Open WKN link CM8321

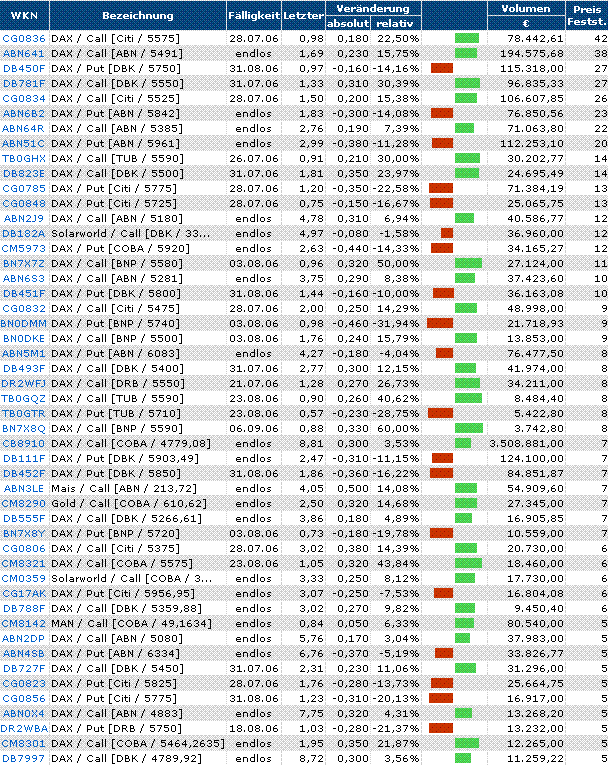[x=24, y=564]
